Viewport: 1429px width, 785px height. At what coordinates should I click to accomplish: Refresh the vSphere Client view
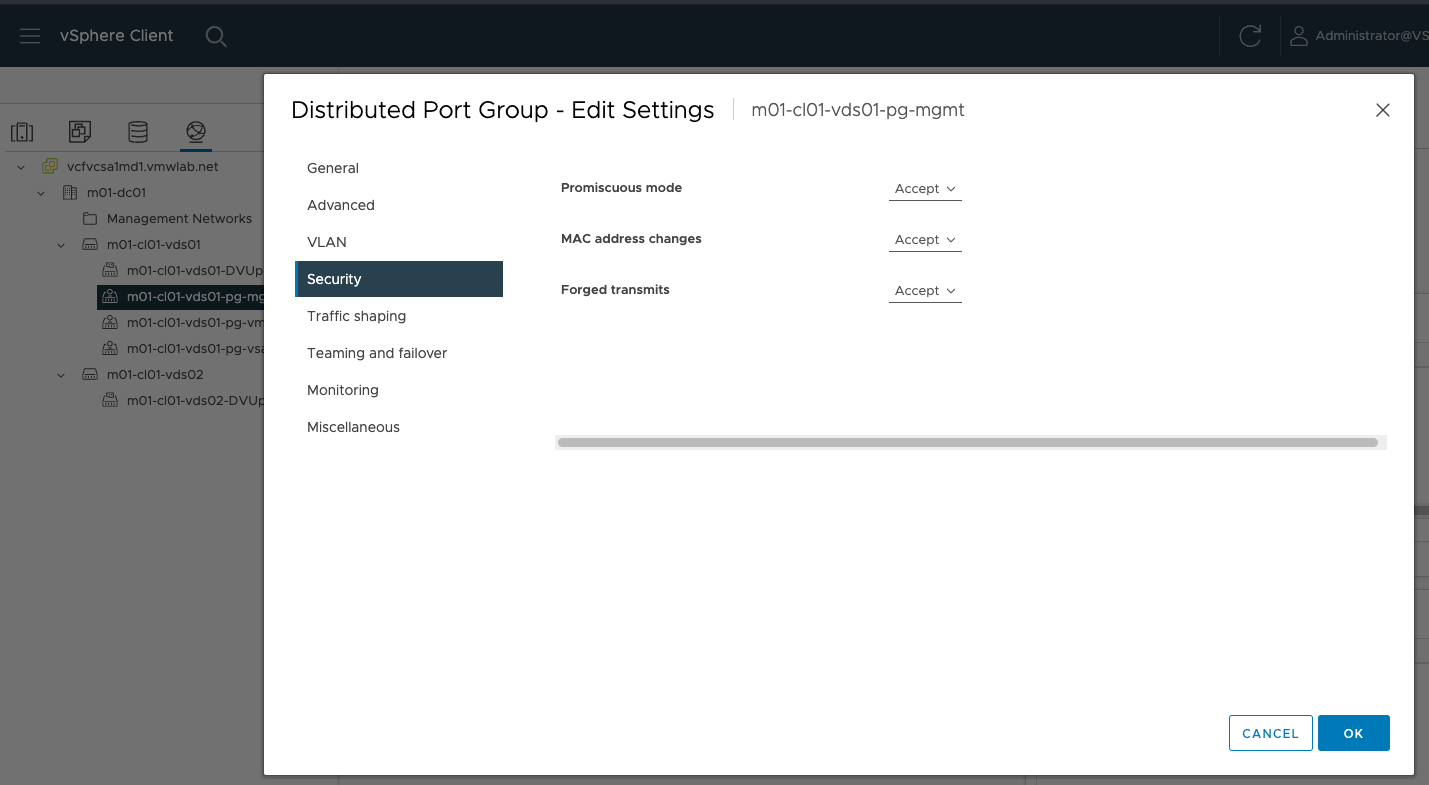[x=1250, y=36]
